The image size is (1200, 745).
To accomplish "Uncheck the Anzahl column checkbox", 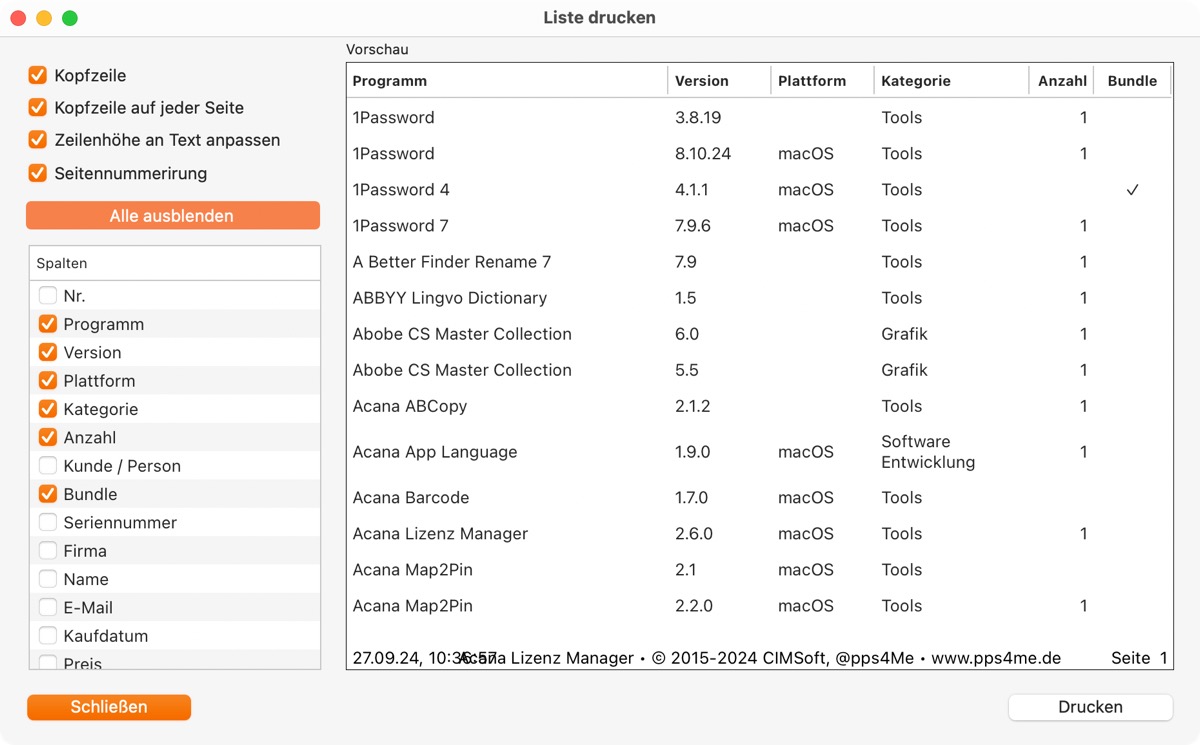I will pos(48,437).
